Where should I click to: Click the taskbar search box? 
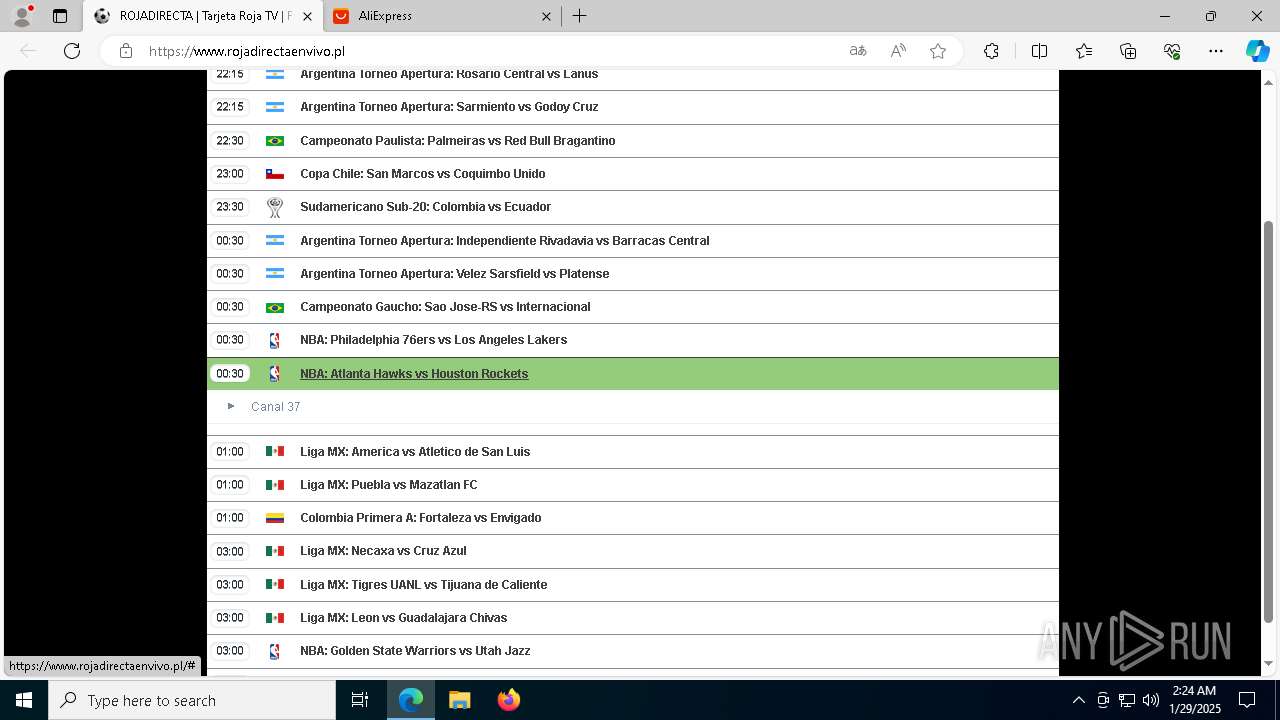[192, 700]
